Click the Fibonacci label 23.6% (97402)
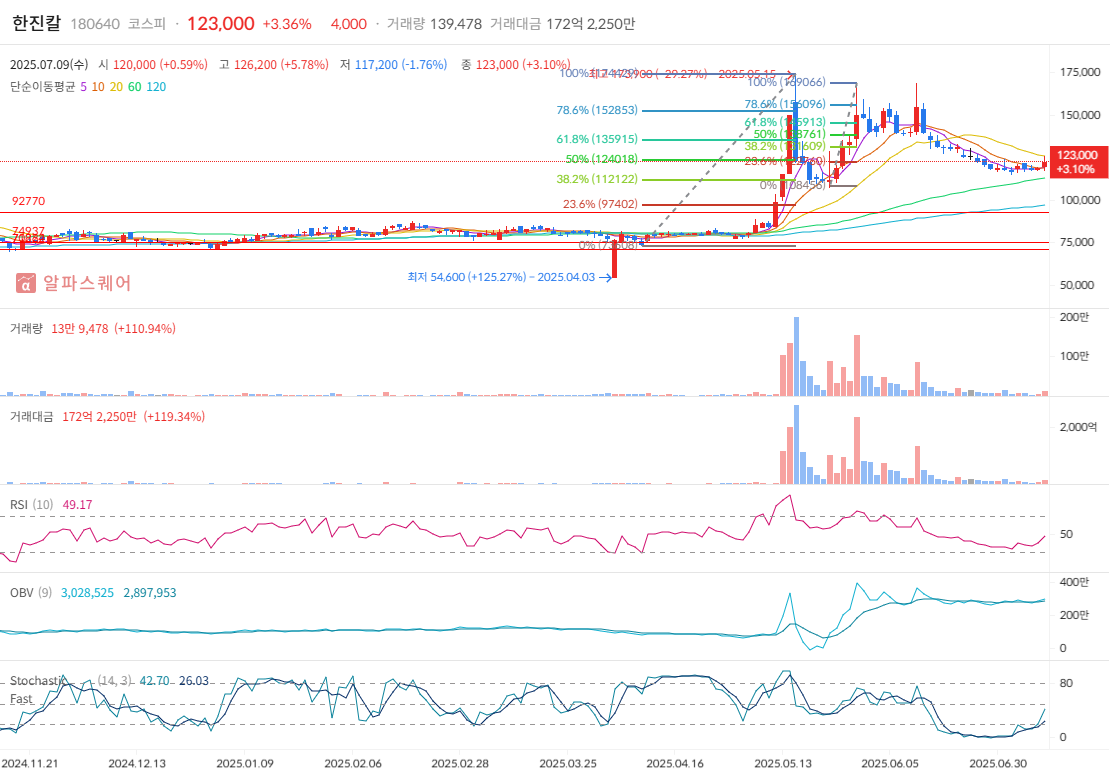 pos(600,204)
